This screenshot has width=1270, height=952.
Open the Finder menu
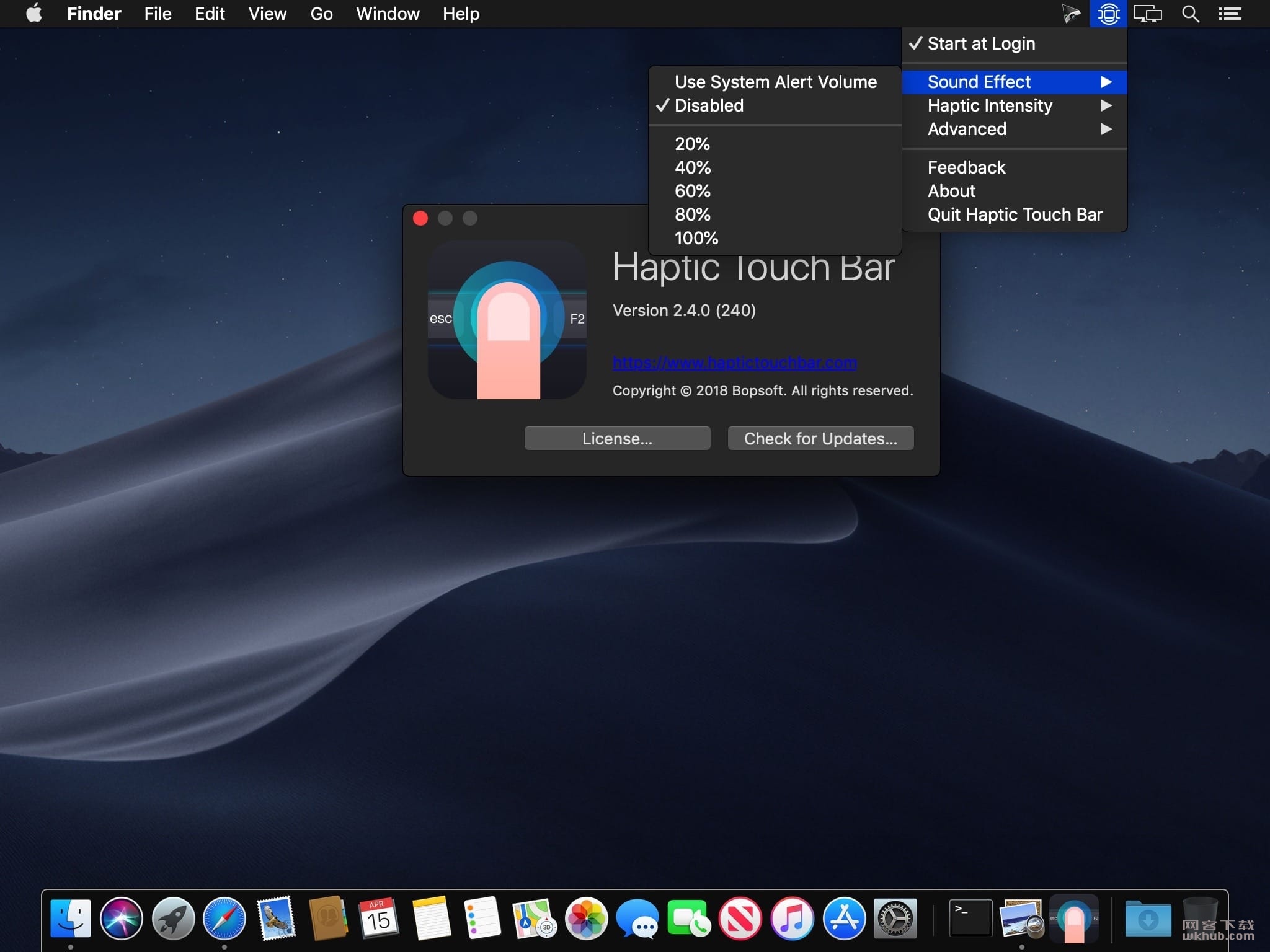[x=94, y=14]
